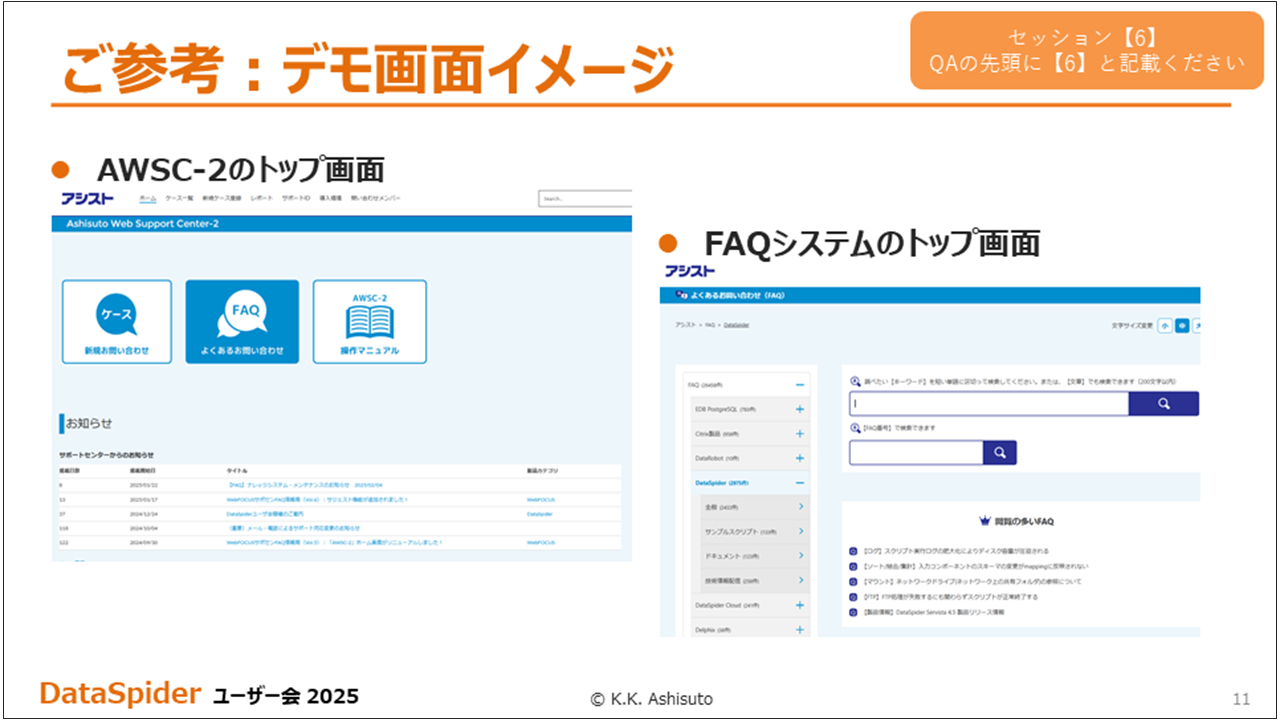Expand the DataSpider Cloud category
This screenshot has width=1280, height=720.
[800, 605]
